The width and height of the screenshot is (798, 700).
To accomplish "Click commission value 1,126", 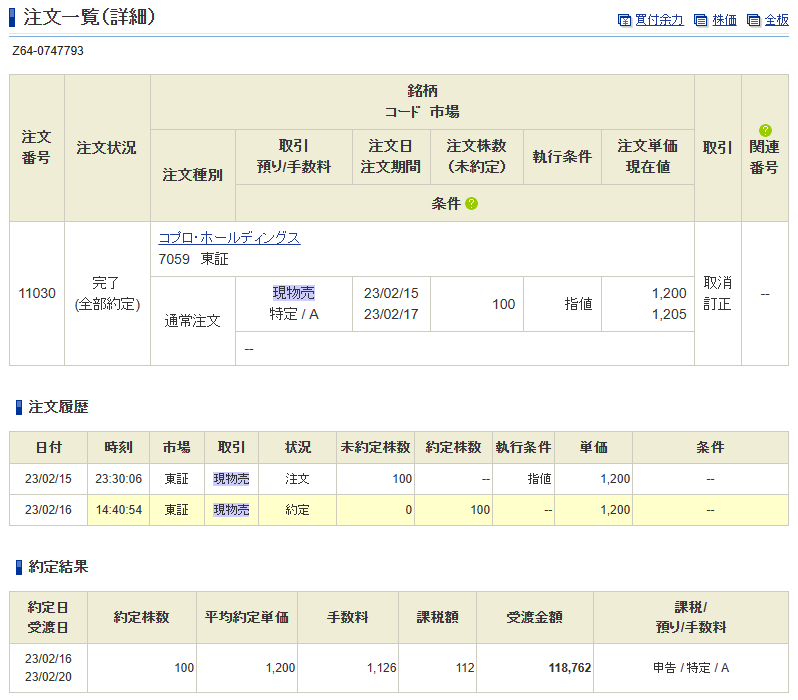I will click(x=382, y=667).
